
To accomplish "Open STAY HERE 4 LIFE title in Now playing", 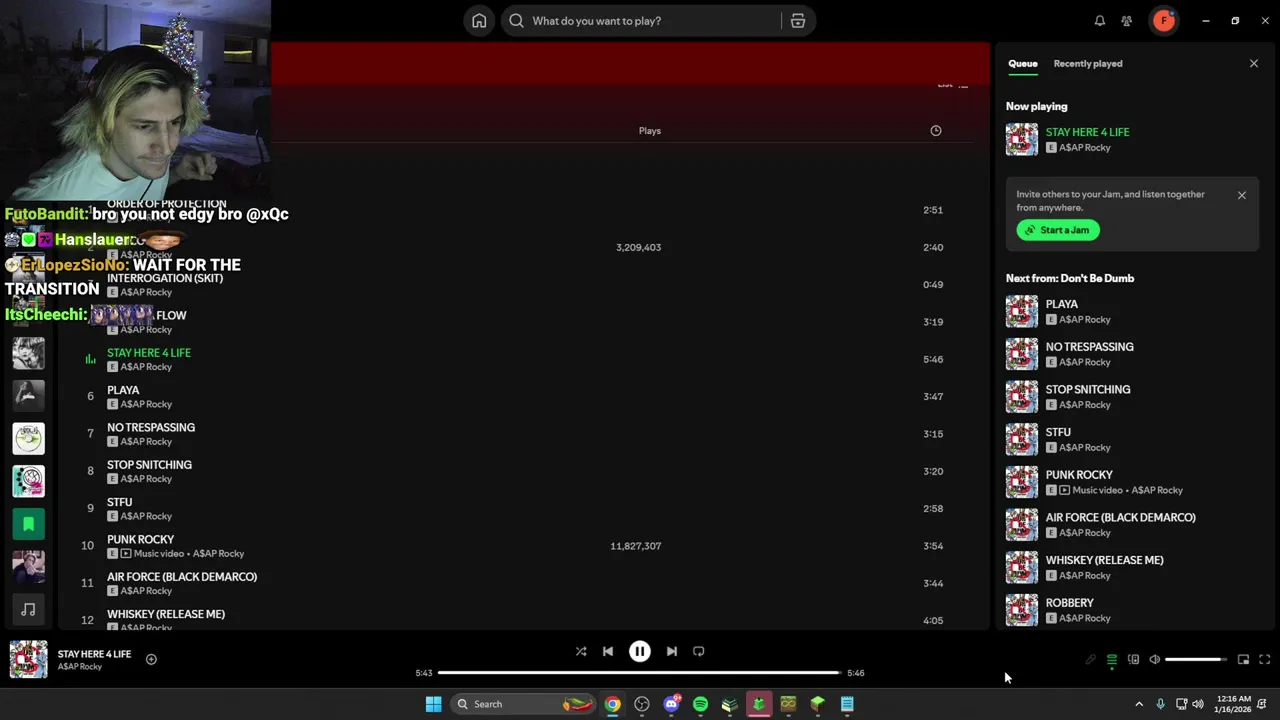I will tap(1087, 132).
